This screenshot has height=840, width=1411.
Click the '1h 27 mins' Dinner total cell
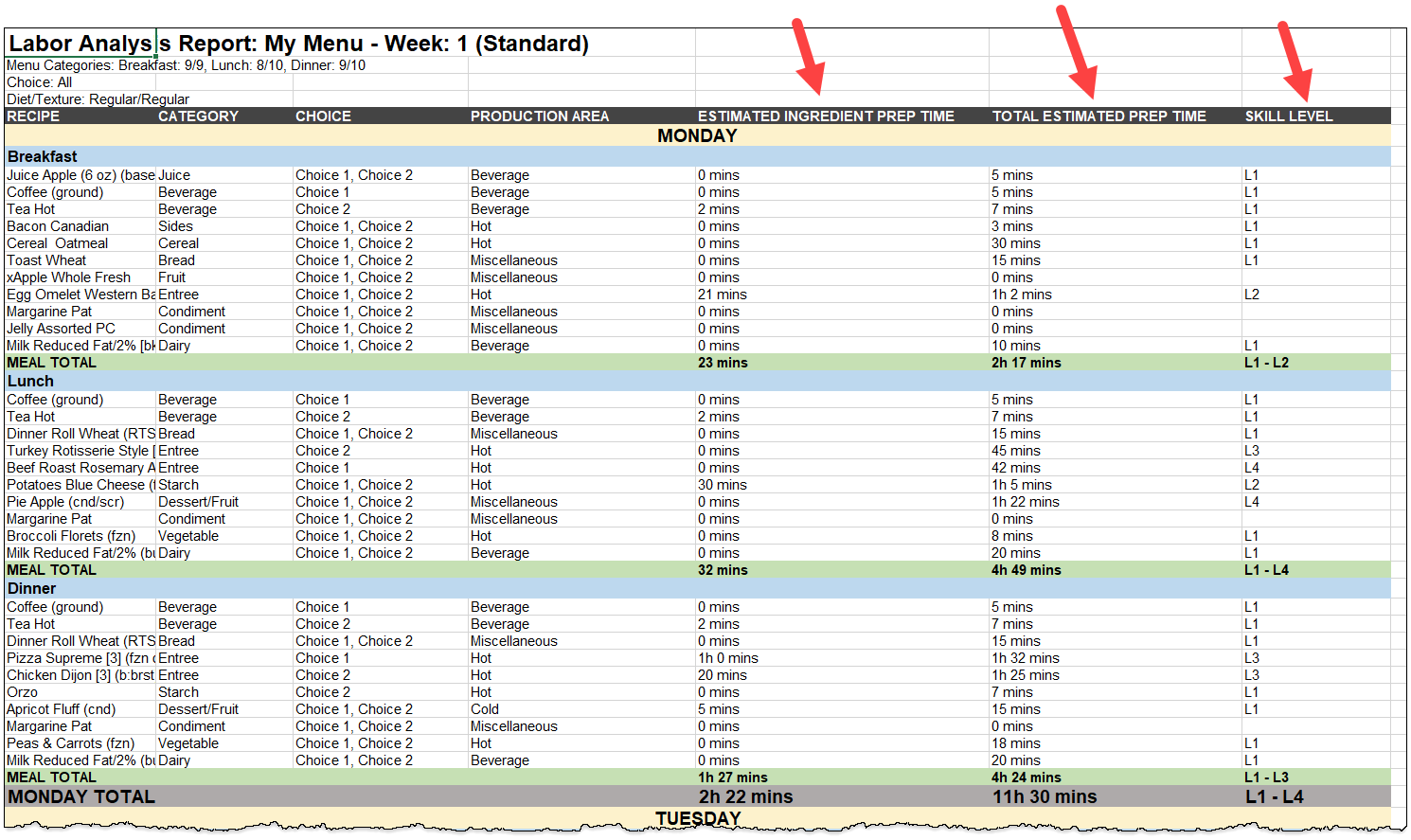733,777
